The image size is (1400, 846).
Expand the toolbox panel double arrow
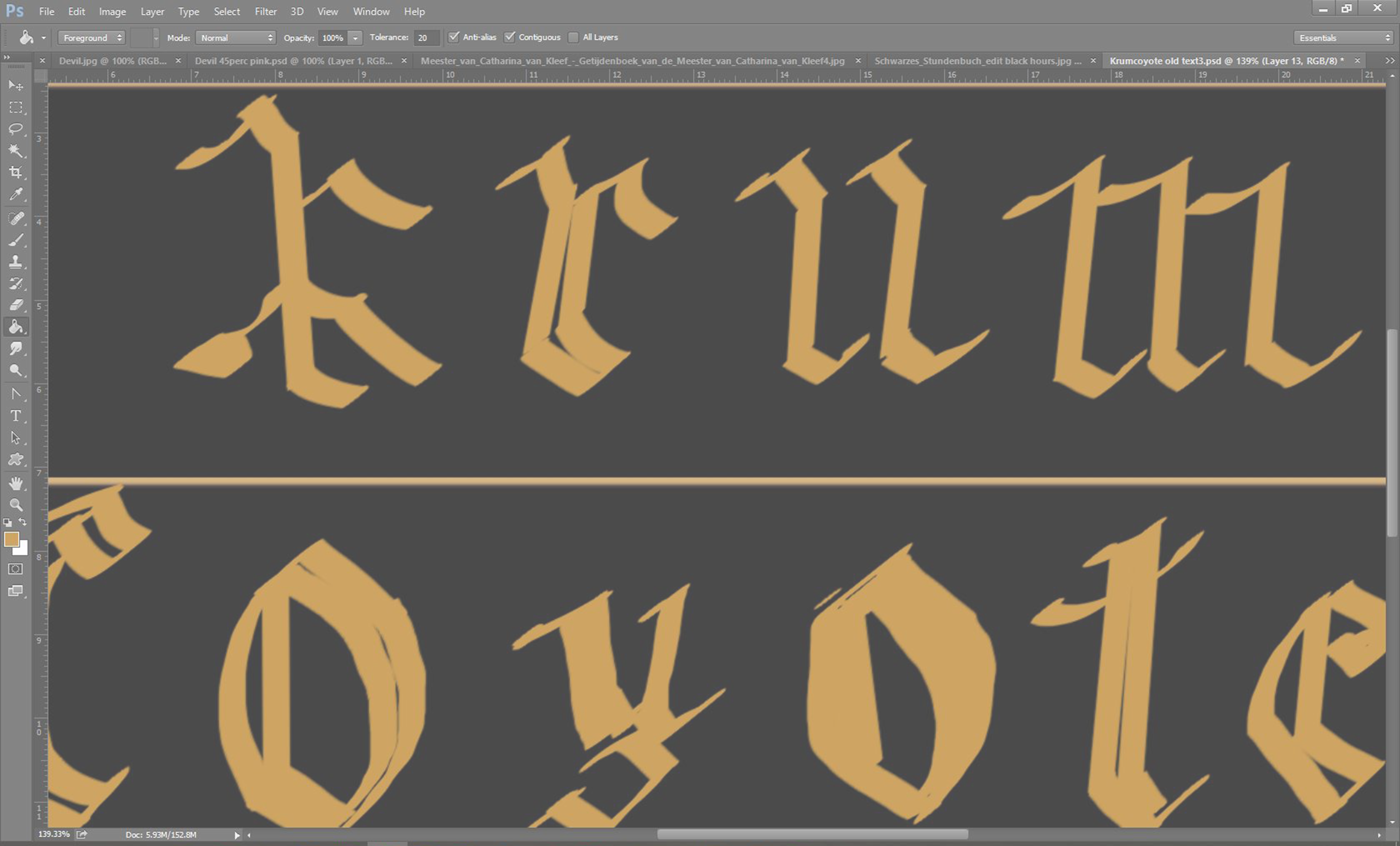click(6, 57)
